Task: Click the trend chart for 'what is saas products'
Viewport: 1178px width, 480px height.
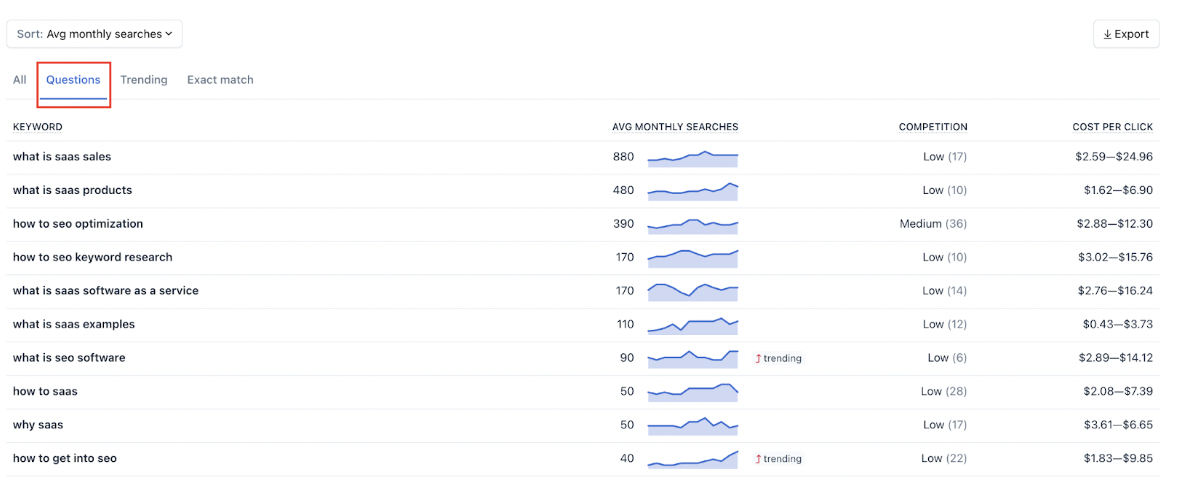Action: [693, 191]
